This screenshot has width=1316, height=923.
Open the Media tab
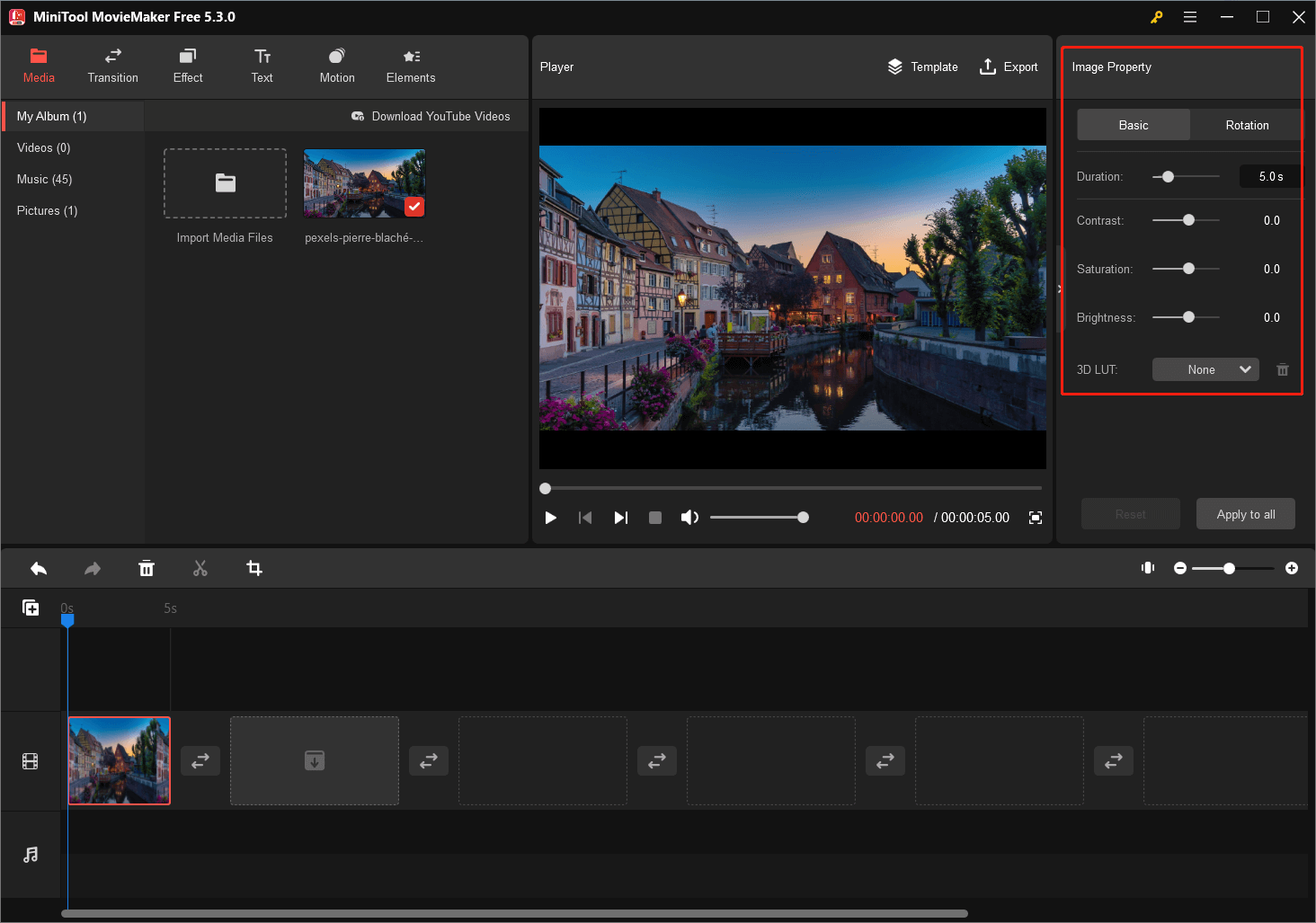(39, 67)
